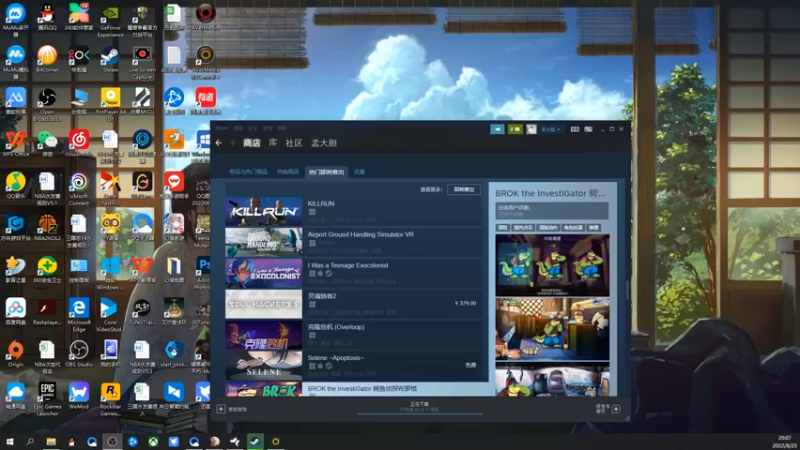The height and width of the screenshot is (450, 800).
Task: Click first BROK preview screenshot
Action: point(552,265)
